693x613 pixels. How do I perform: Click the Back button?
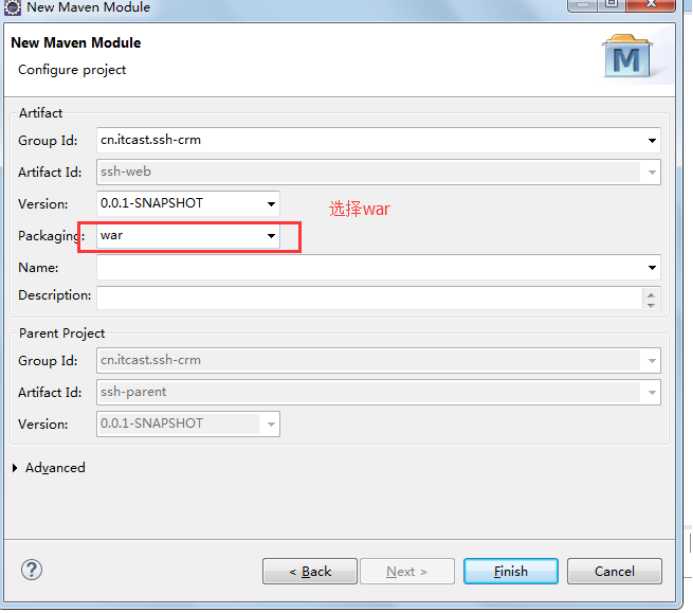[310, 571]
